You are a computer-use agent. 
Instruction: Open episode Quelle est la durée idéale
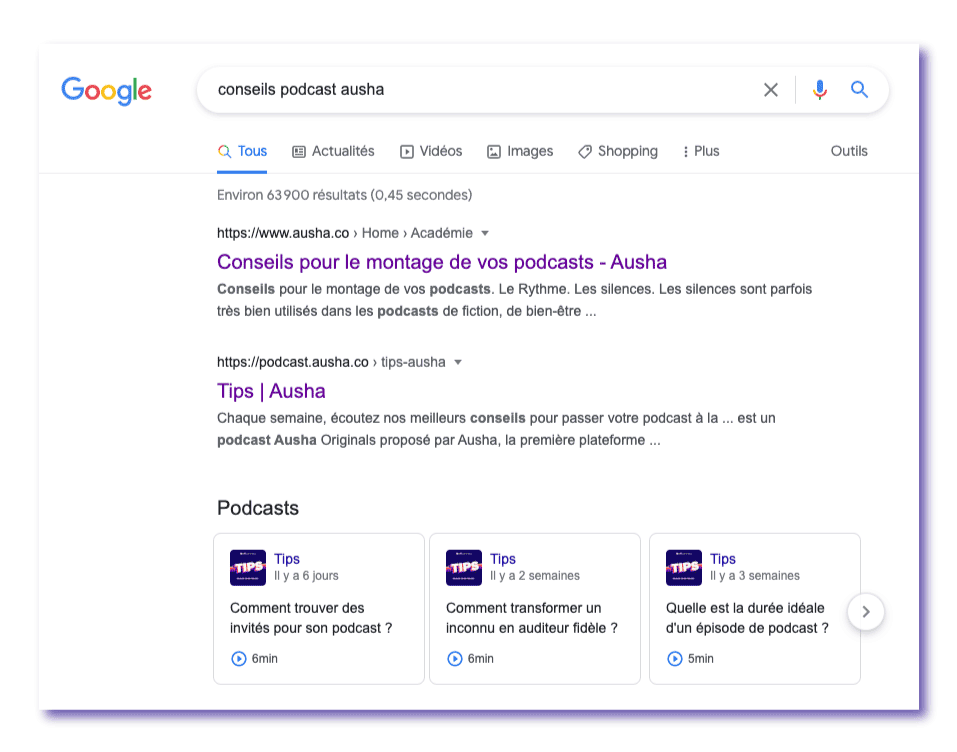click(747, 618)
